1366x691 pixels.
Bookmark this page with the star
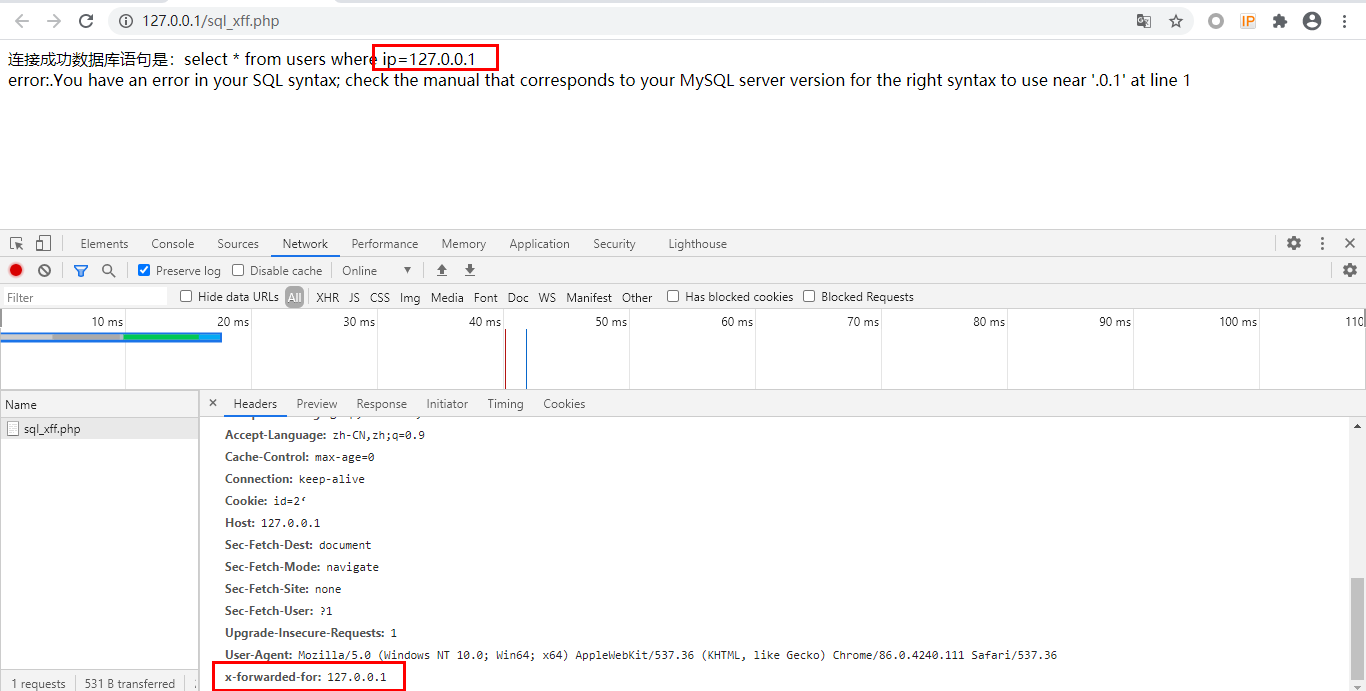[1175, 20]
